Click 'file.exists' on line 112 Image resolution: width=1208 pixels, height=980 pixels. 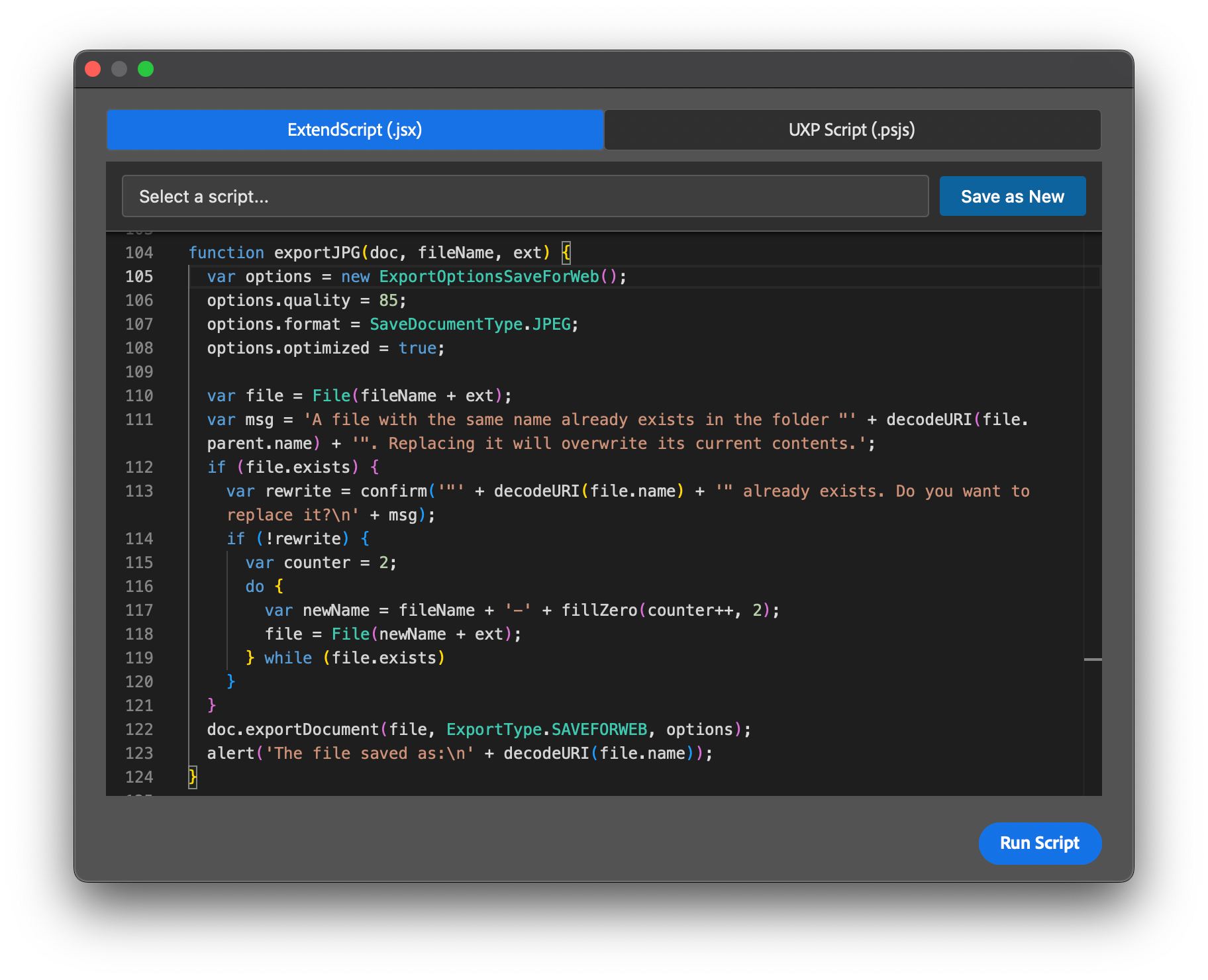click(298, 467)
